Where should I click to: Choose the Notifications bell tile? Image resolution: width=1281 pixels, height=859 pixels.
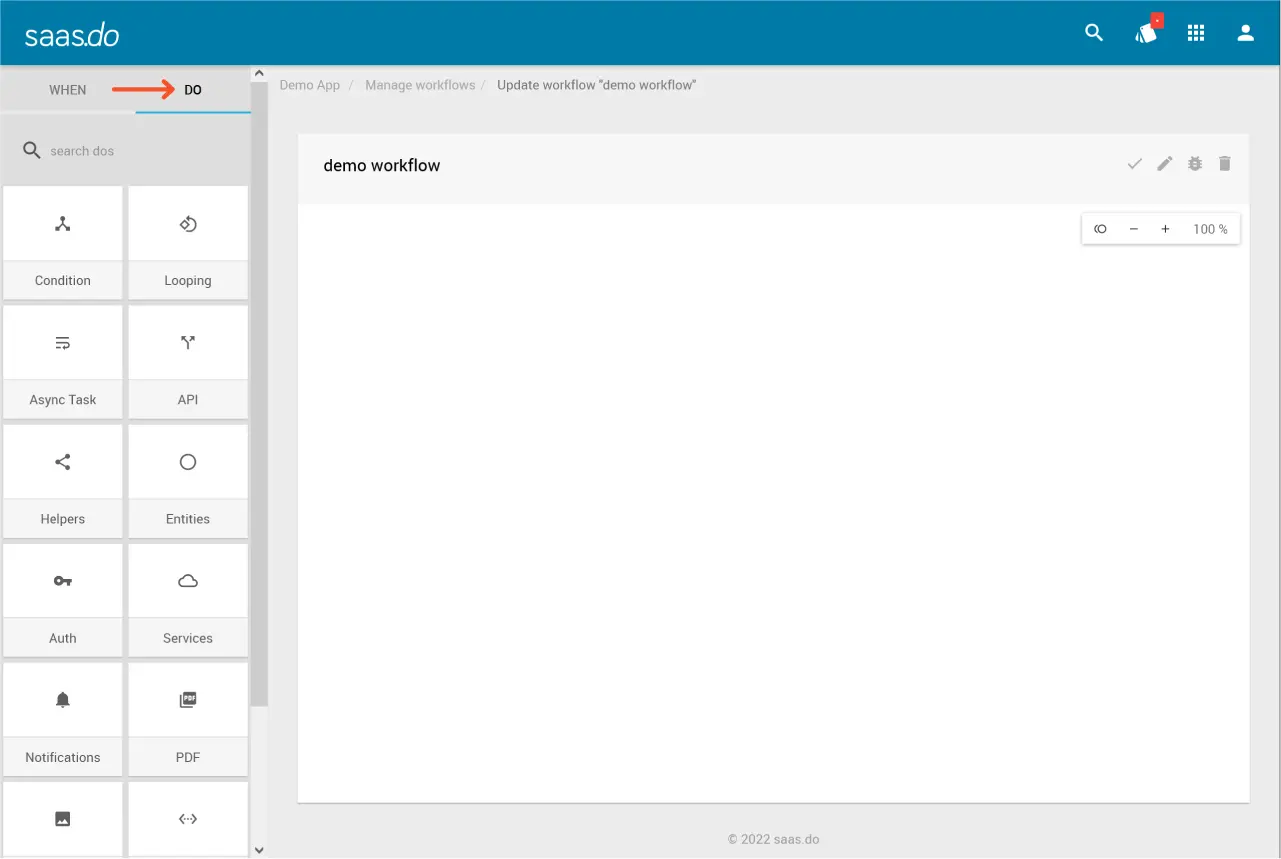(63, 718)
